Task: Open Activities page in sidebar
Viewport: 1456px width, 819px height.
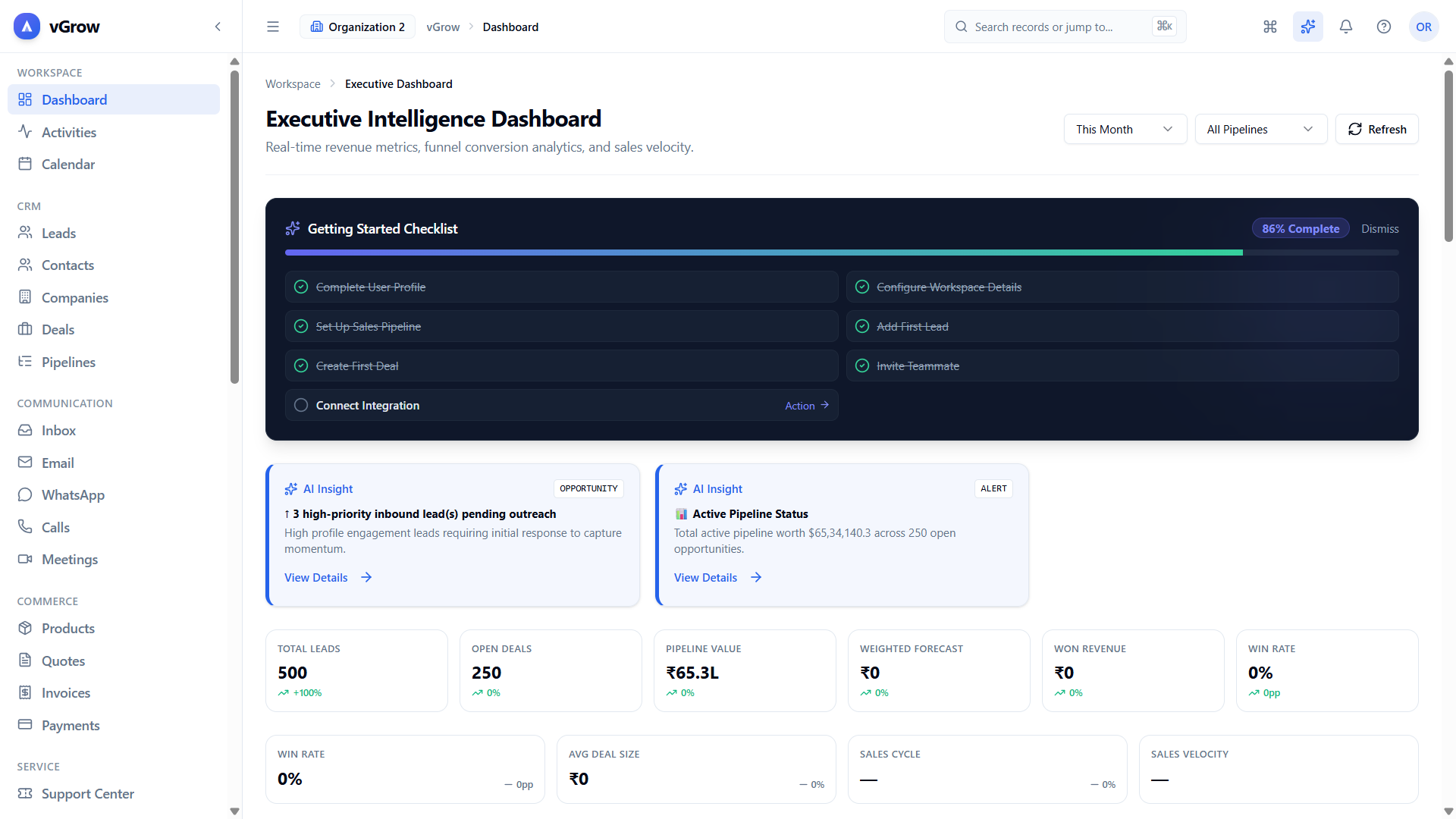Action: click(x=114, y=132)
